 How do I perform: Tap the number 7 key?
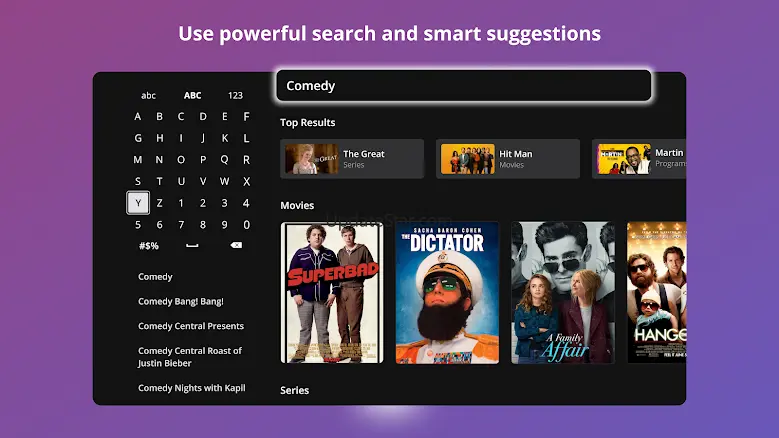coord(181,225)
